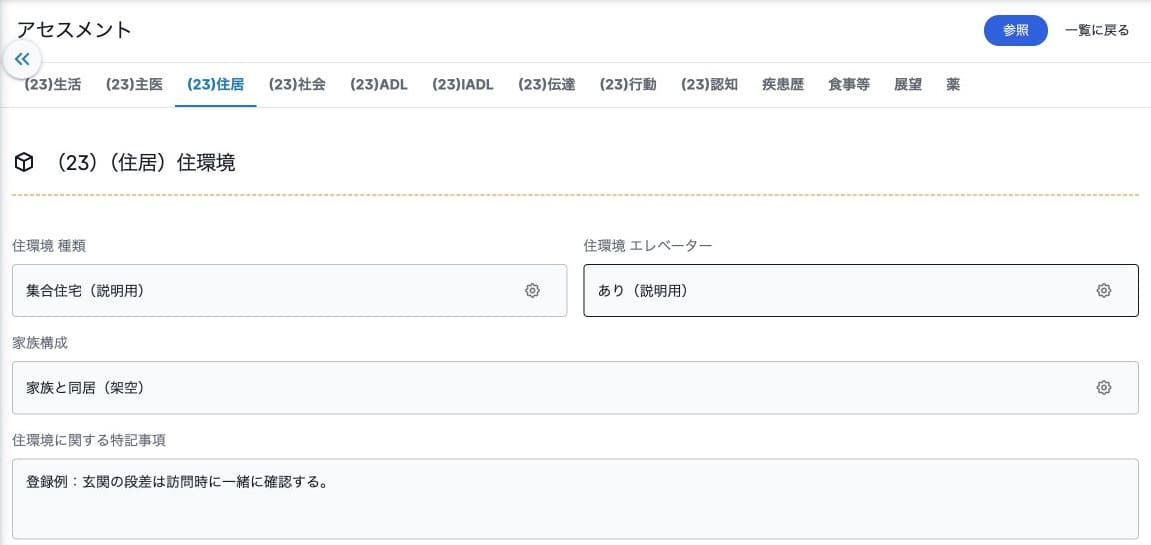Click the アセスメント page title

74,30
